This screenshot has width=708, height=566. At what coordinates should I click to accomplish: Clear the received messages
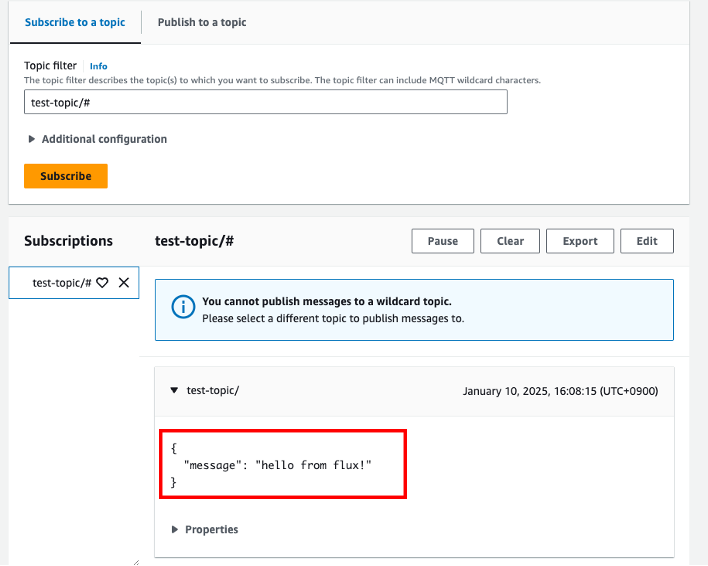(x=510, y=241)
